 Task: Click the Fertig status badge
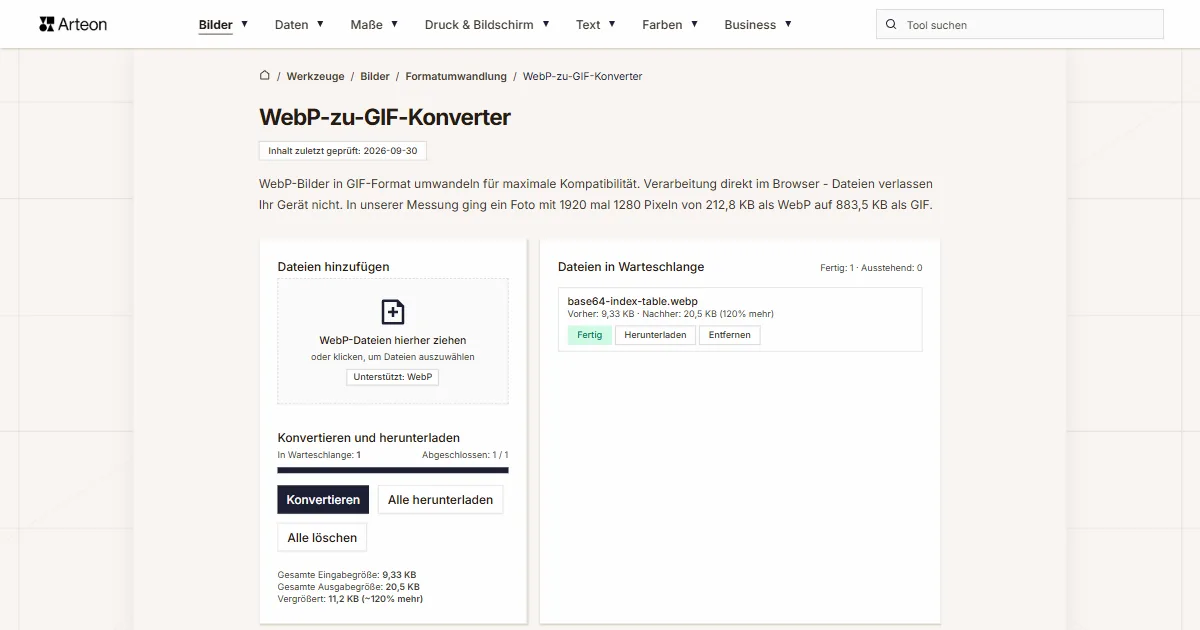click(590, 335)
